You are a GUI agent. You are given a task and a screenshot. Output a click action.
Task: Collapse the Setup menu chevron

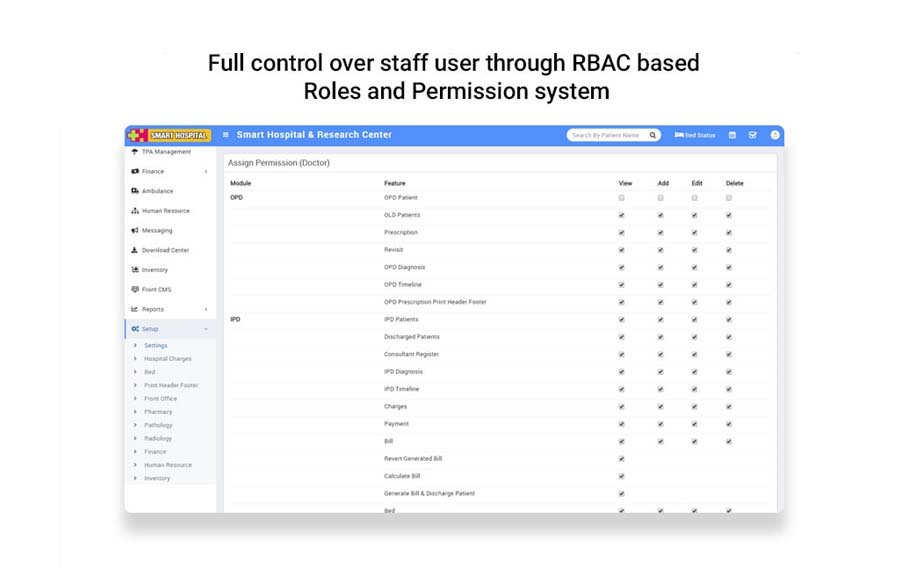[206, 329]
